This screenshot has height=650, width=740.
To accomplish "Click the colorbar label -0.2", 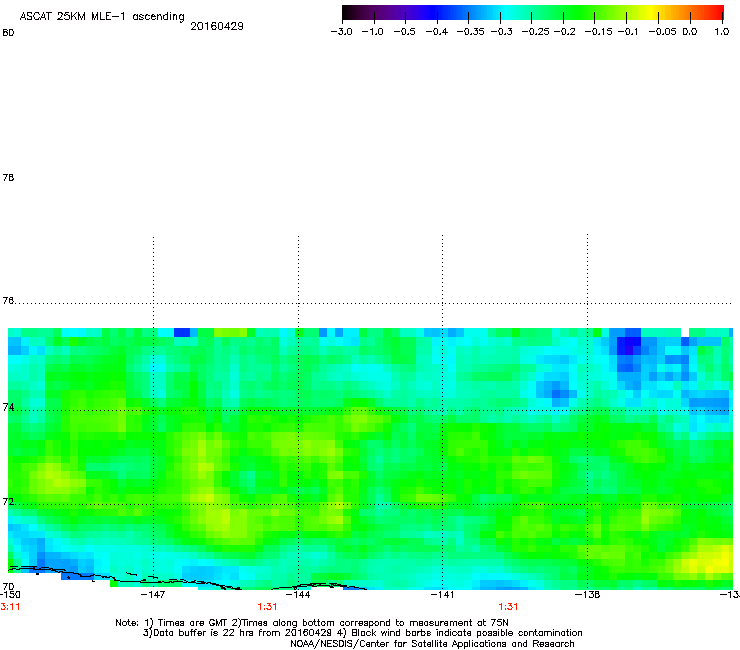I will (564, 32).
